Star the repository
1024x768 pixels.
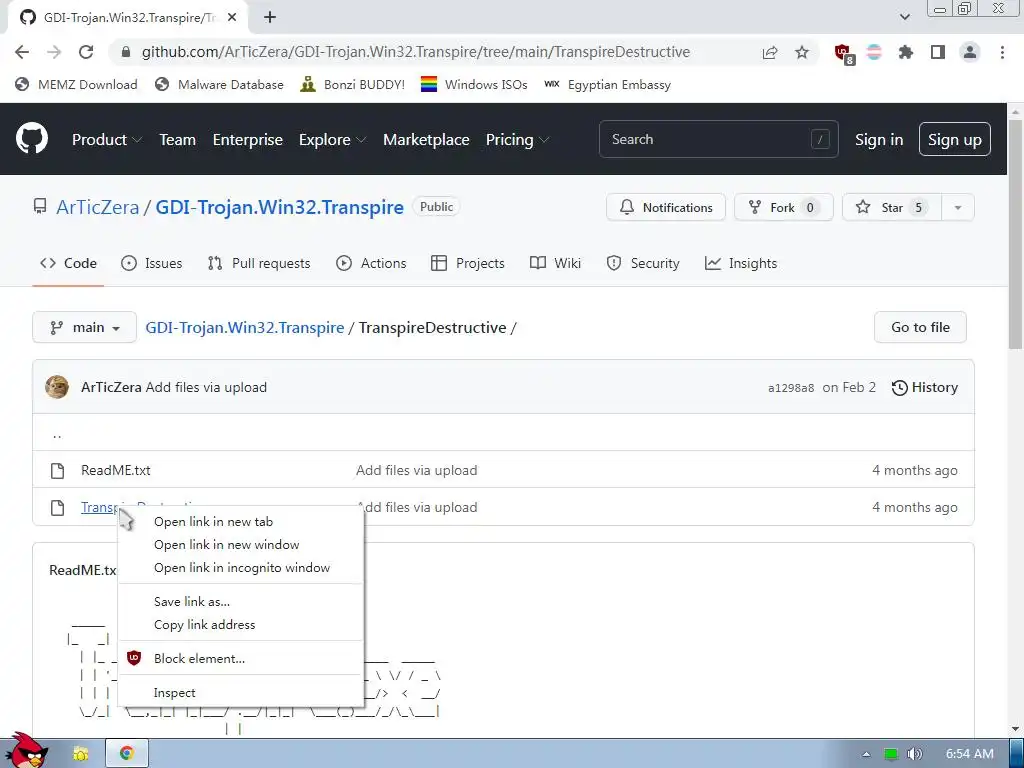[x=891, y=207]
